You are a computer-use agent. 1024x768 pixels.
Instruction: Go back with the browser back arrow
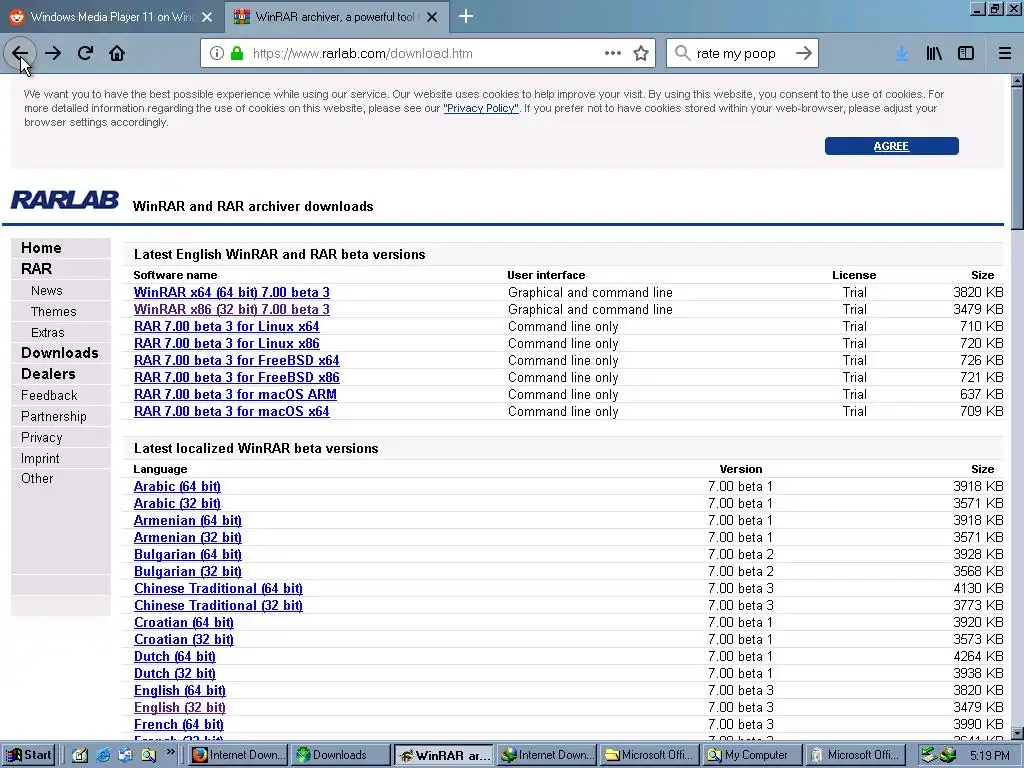coord(20,54)
